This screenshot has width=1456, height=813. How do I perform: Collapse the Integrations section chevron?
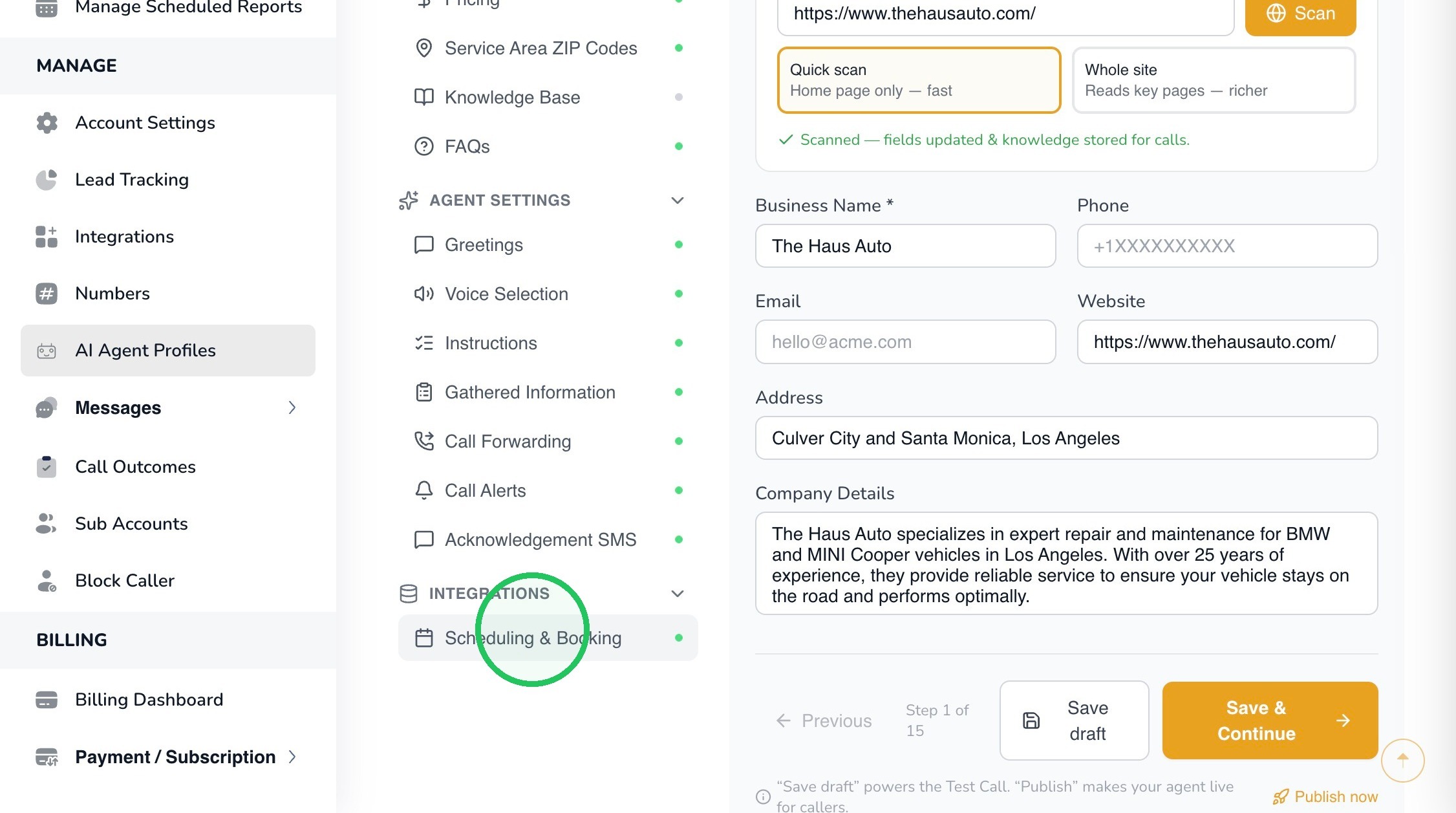coord(677,594)
